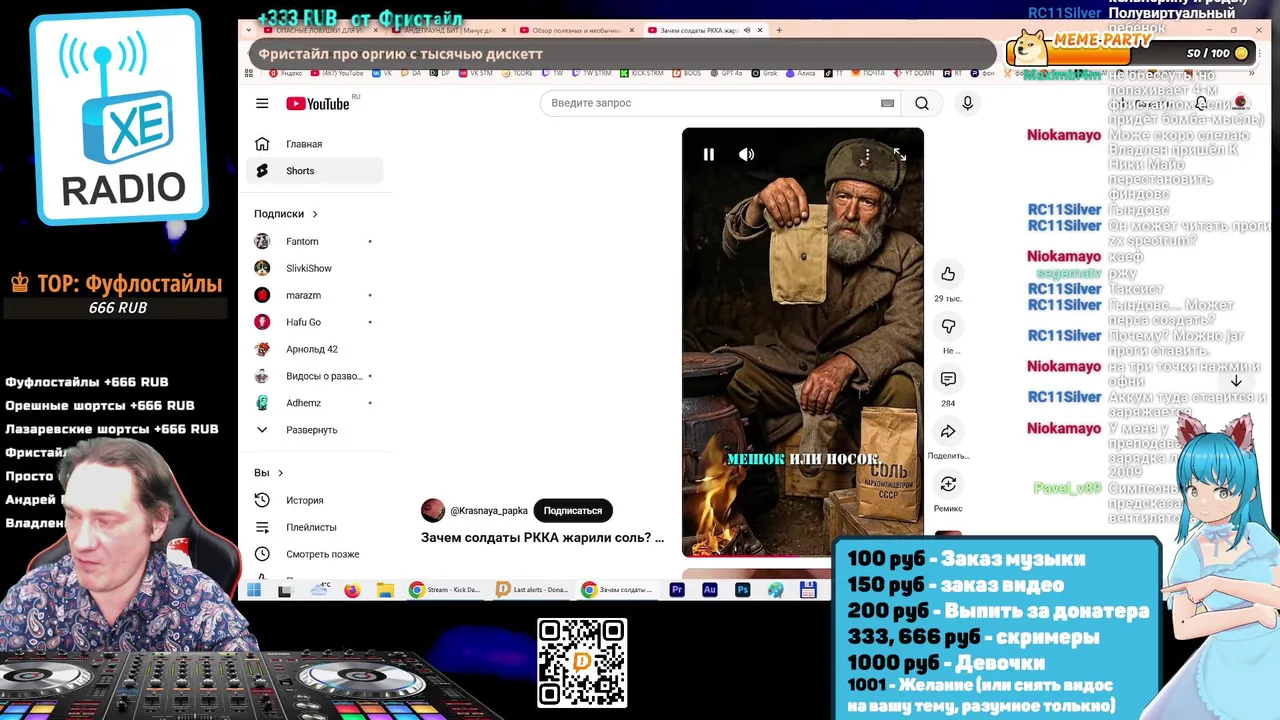
Task: Mute the Shorts video volume
Action: [x=746, y=154]
